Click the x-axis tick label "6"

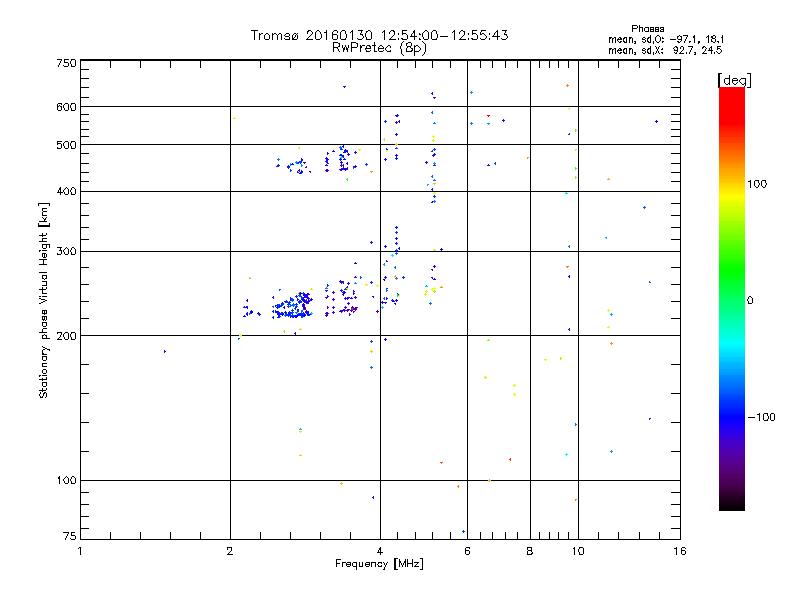[x=467, y=551]
